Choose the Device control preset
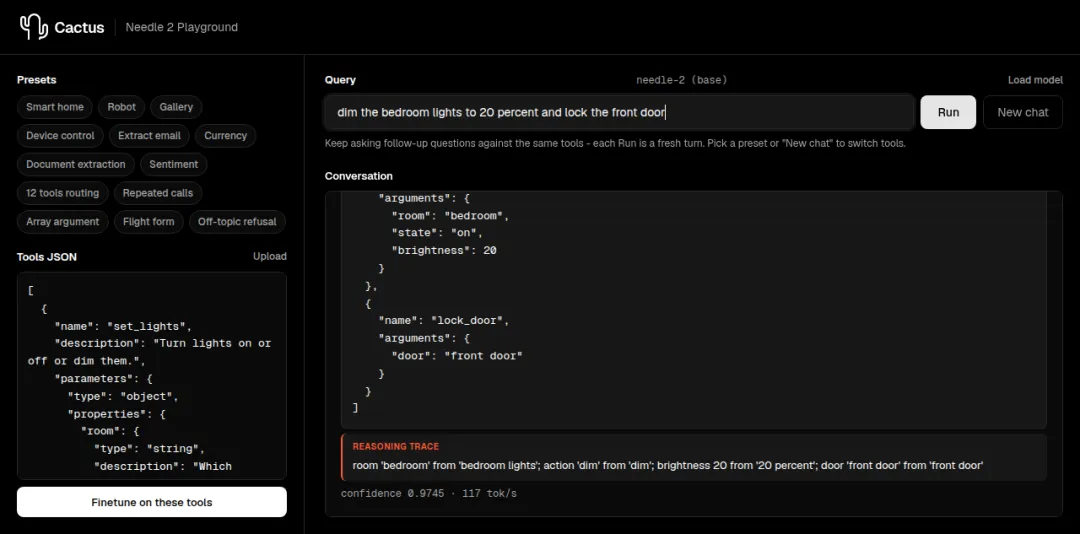Image resolution: width=1080 pixels, height=534 pixels. click(61, 136)
